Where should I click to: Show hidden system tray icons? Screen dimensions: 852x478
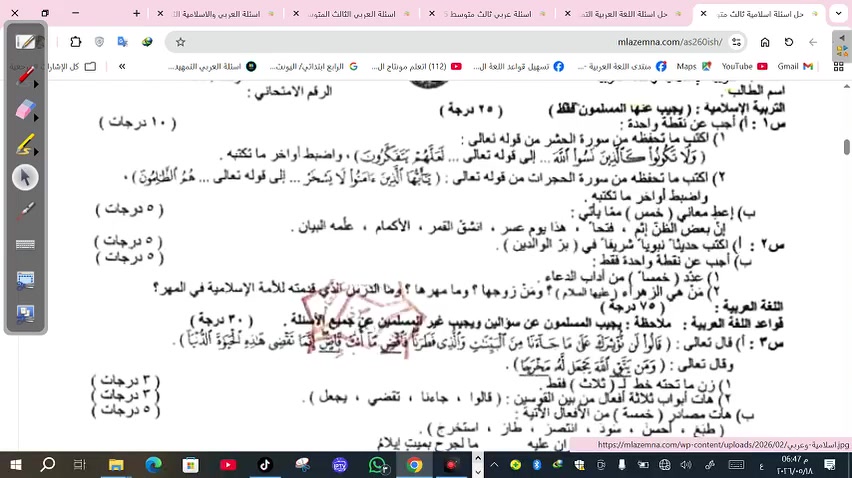click(x=494, y=464)
